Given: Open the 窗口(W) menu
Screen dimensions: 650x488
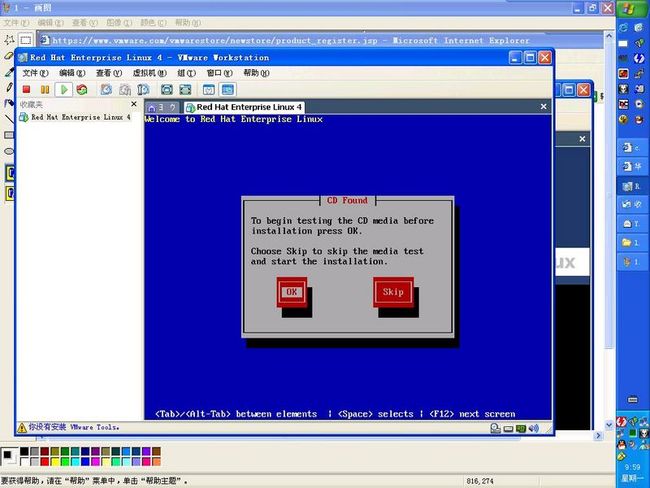Looking at the screenshot, I should (x=219, y=73).
